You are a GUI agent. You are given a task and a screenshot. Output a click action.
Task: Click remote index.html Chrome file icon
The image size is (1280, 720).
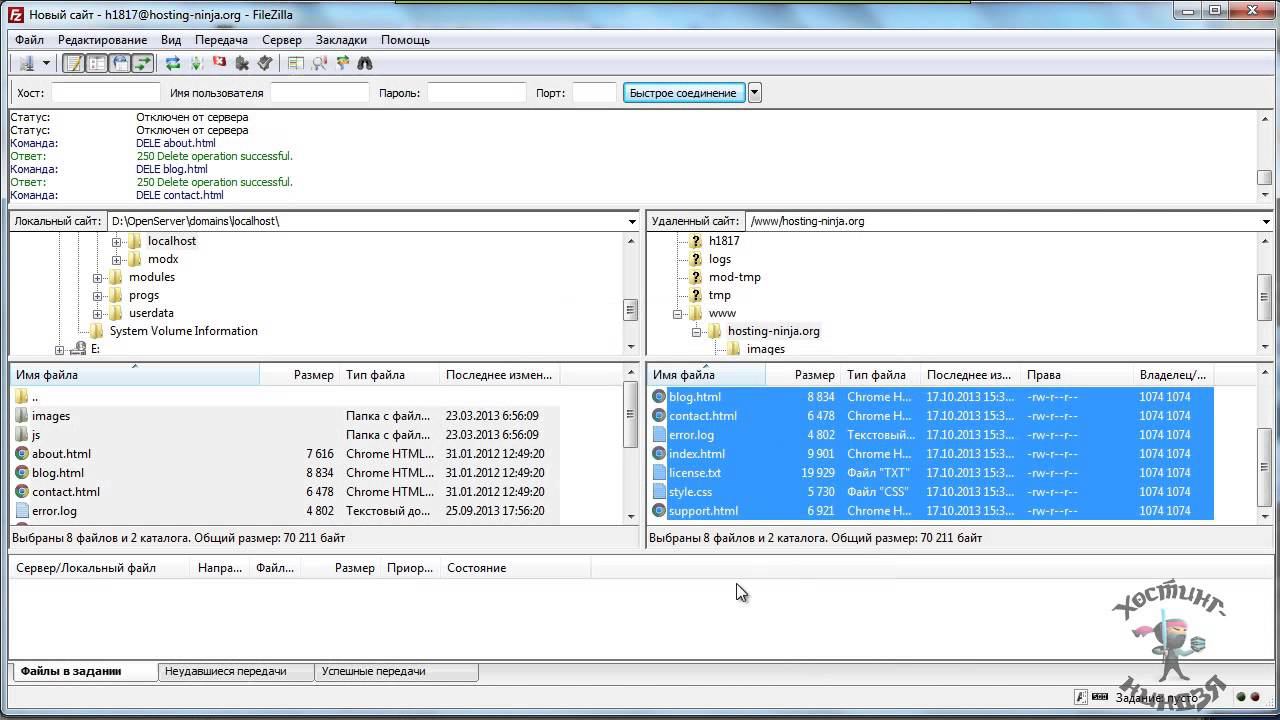point(659,454)
